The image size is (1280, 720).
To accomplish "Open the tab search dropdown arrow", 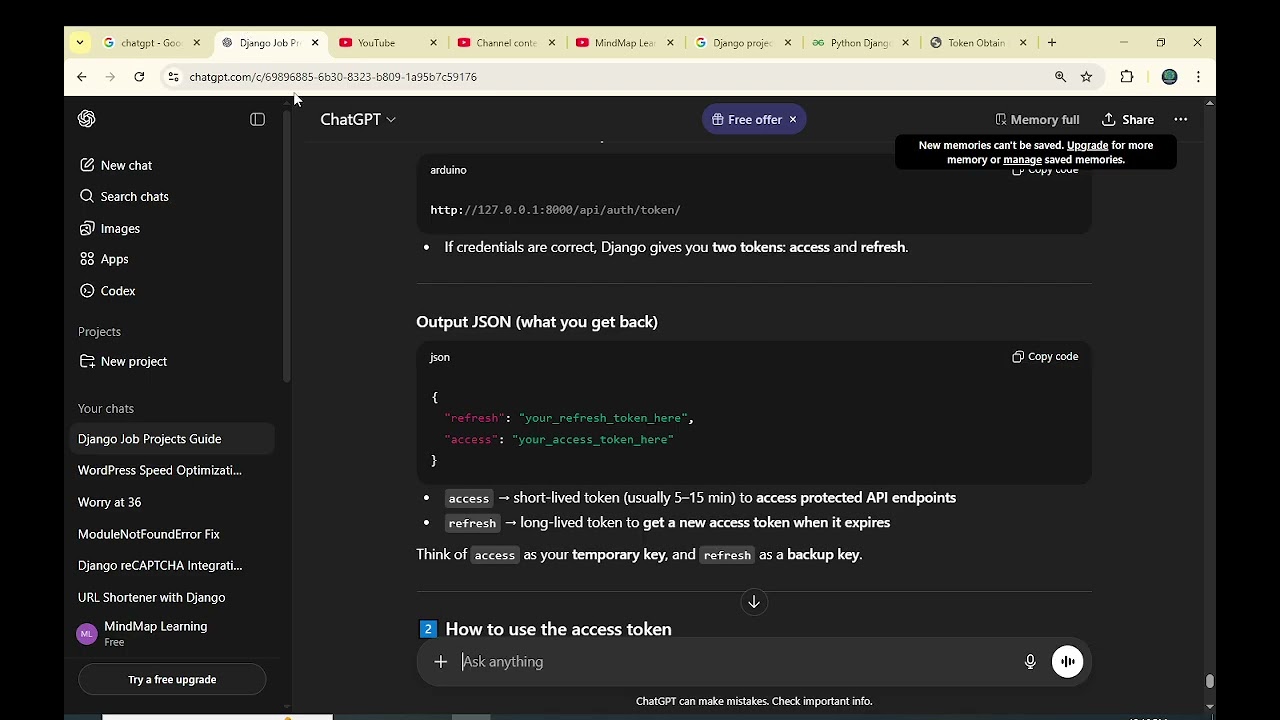I will (x=79, y=43).
